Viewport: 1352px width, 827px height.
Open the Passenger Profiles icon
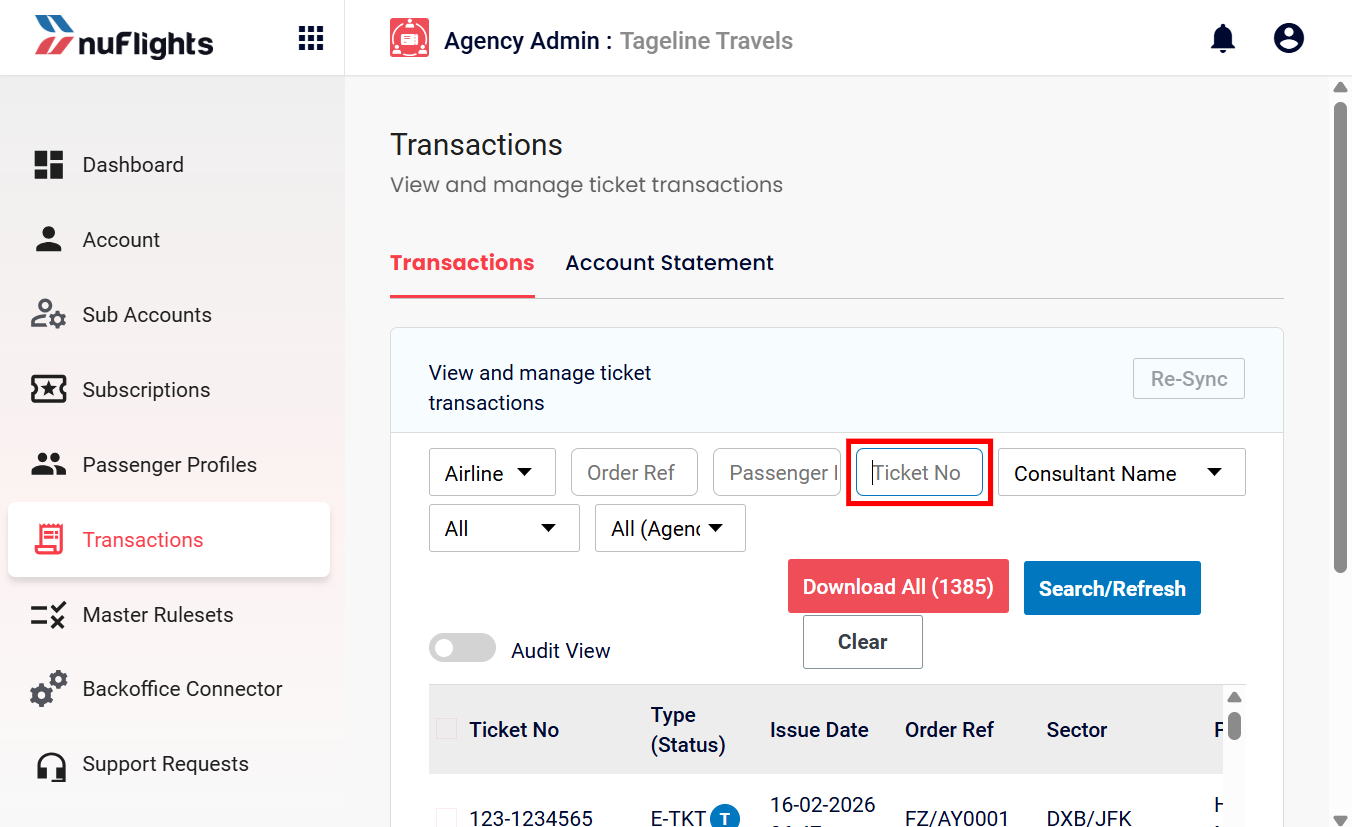48,465
